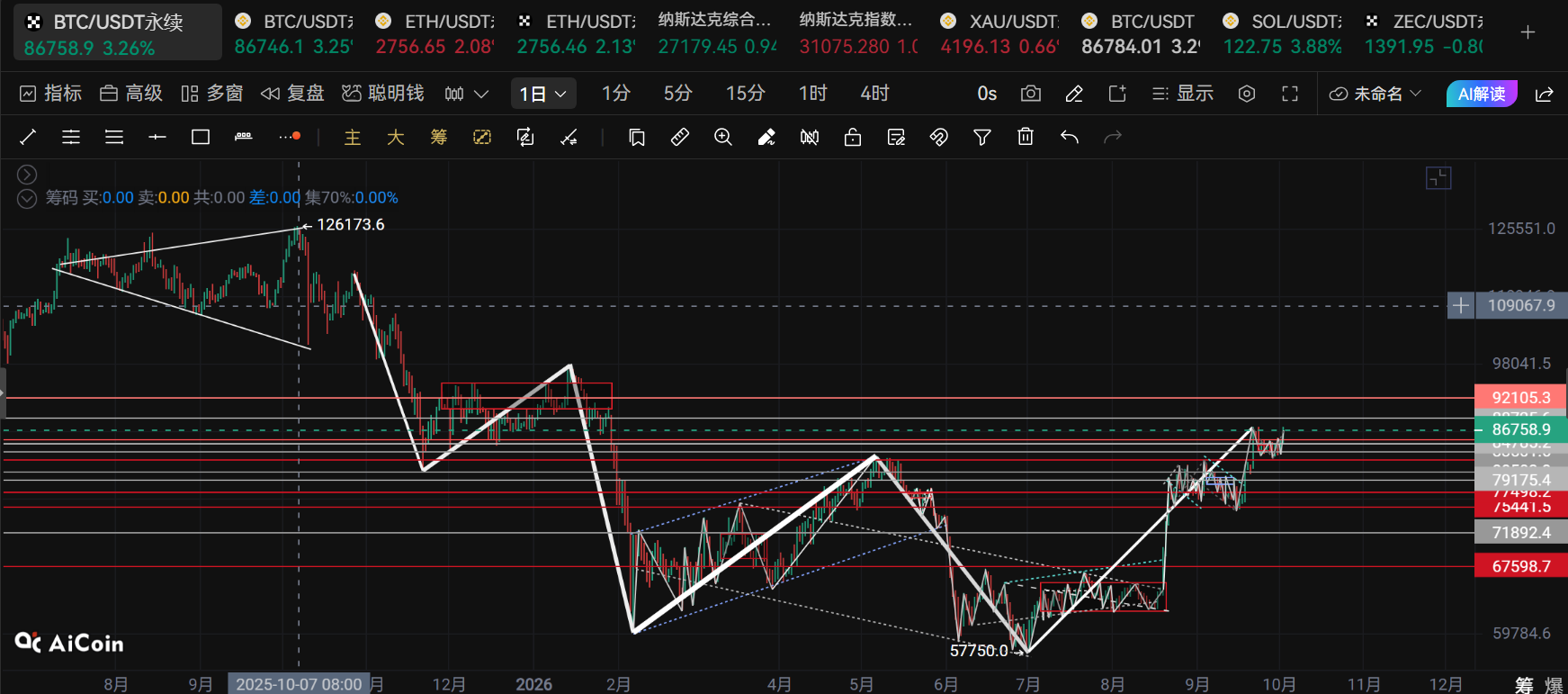Image resolution: width=1568 pixels, height=694 pixels.
Task: Select the 4时 timeframe tab
Action: 874,94
